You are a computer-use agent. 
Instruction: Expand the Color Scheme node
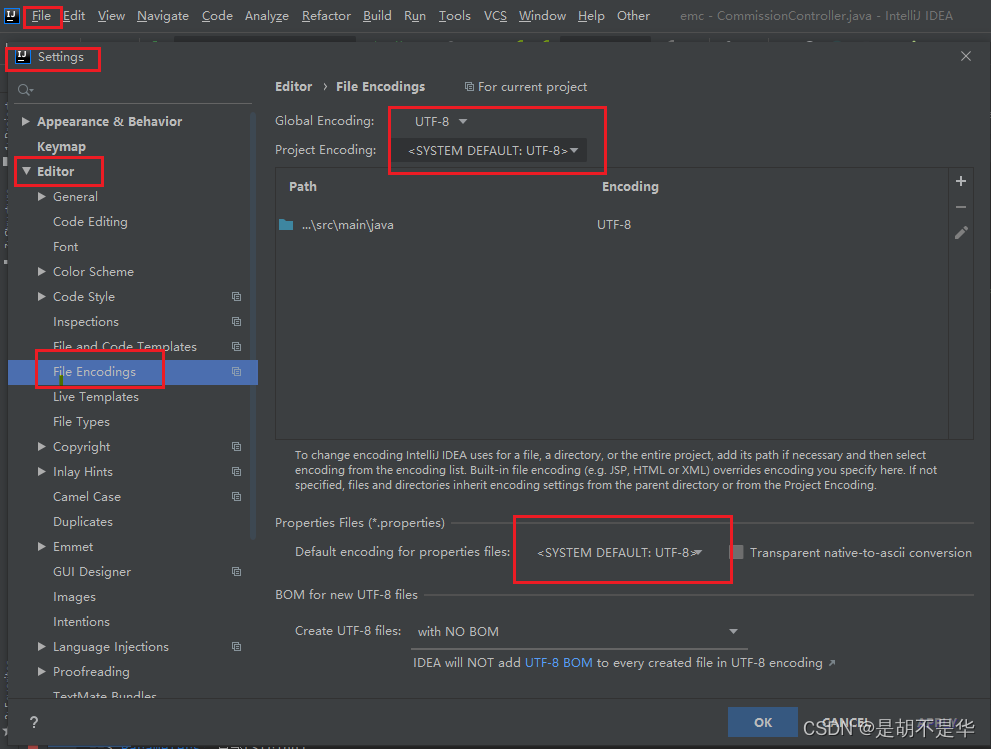point(42,272)
